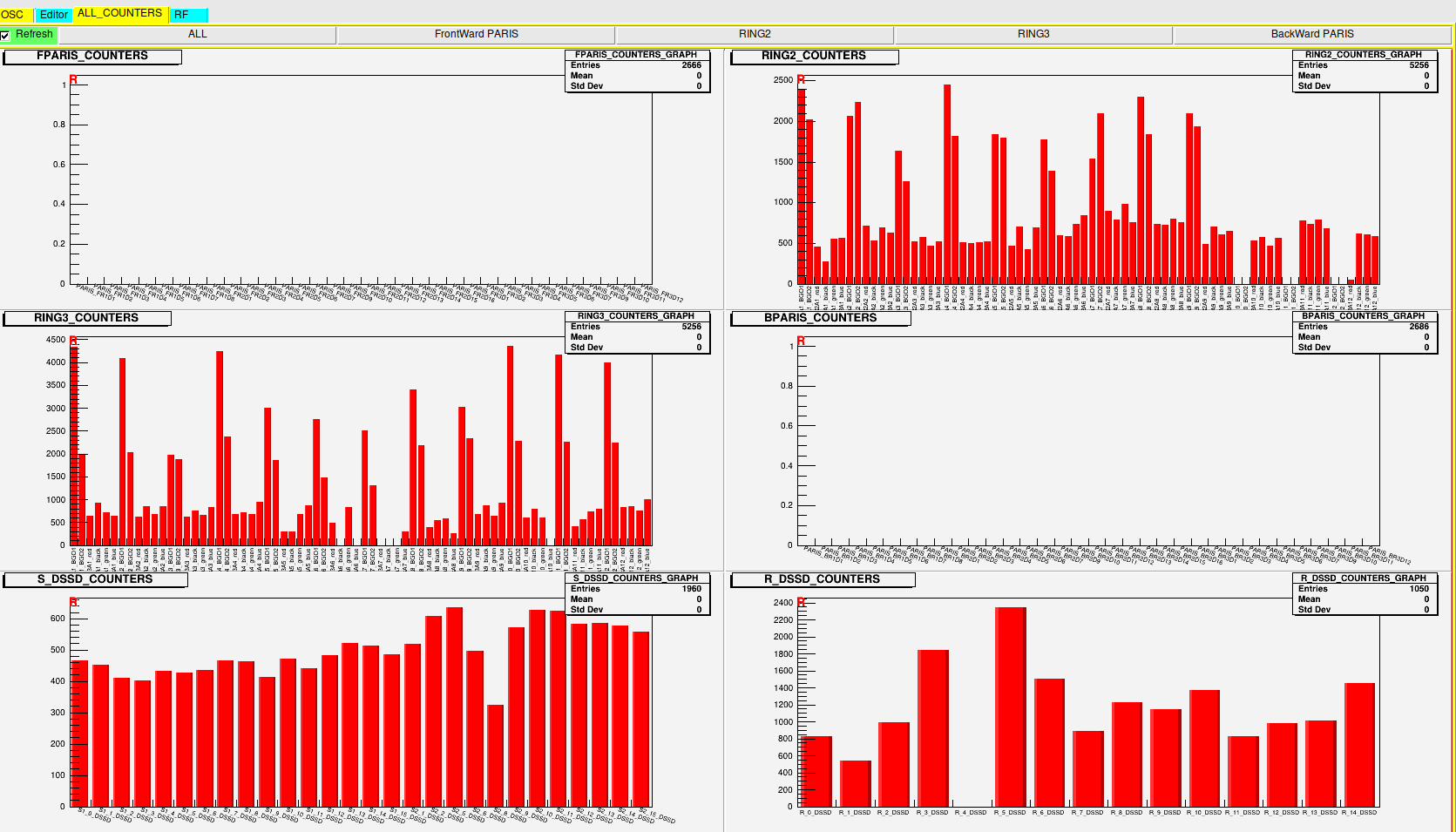
Task: Click the red R marker in FPARIS_COUNTERS plot
Action: [73, 80]
